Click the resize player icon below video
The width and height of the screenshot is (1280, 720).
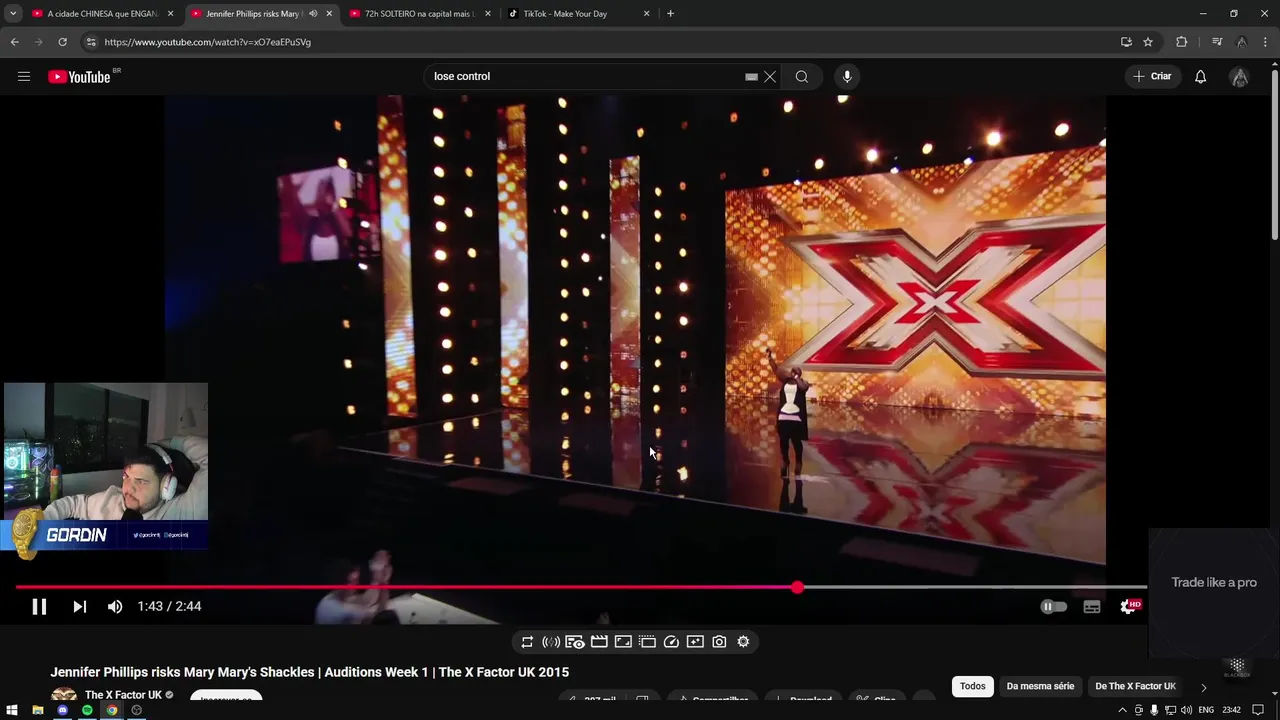pos(623,642)
